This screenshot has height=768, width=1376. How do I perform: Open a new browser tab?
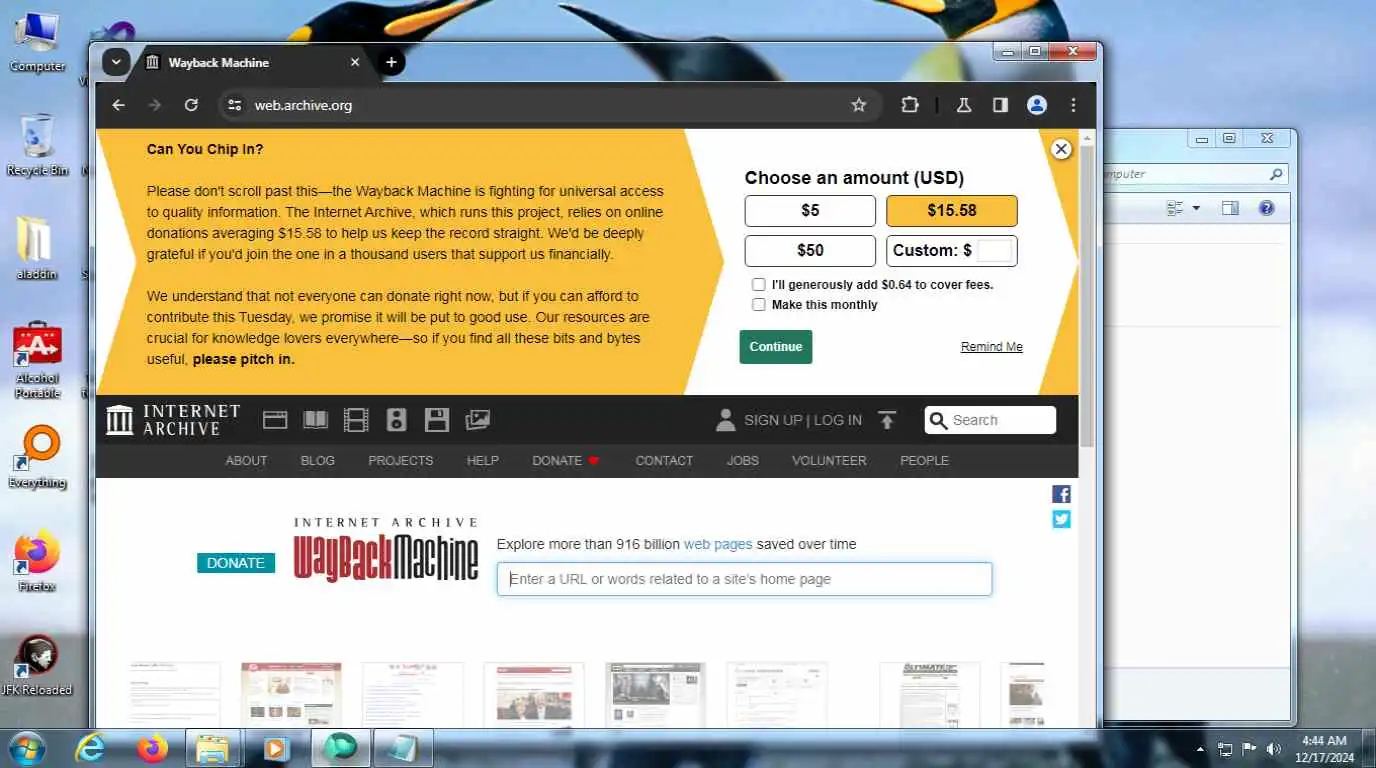point(391,62)
